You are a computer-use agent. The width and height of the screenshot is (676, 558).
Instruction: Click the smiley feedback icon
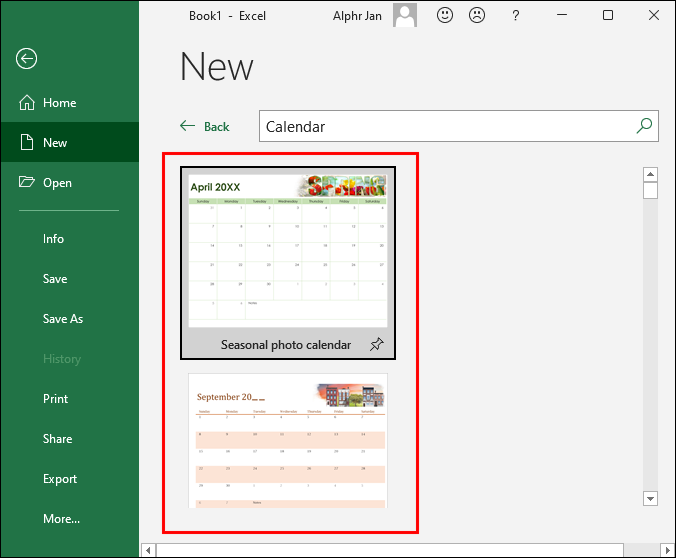pos(444,15)
